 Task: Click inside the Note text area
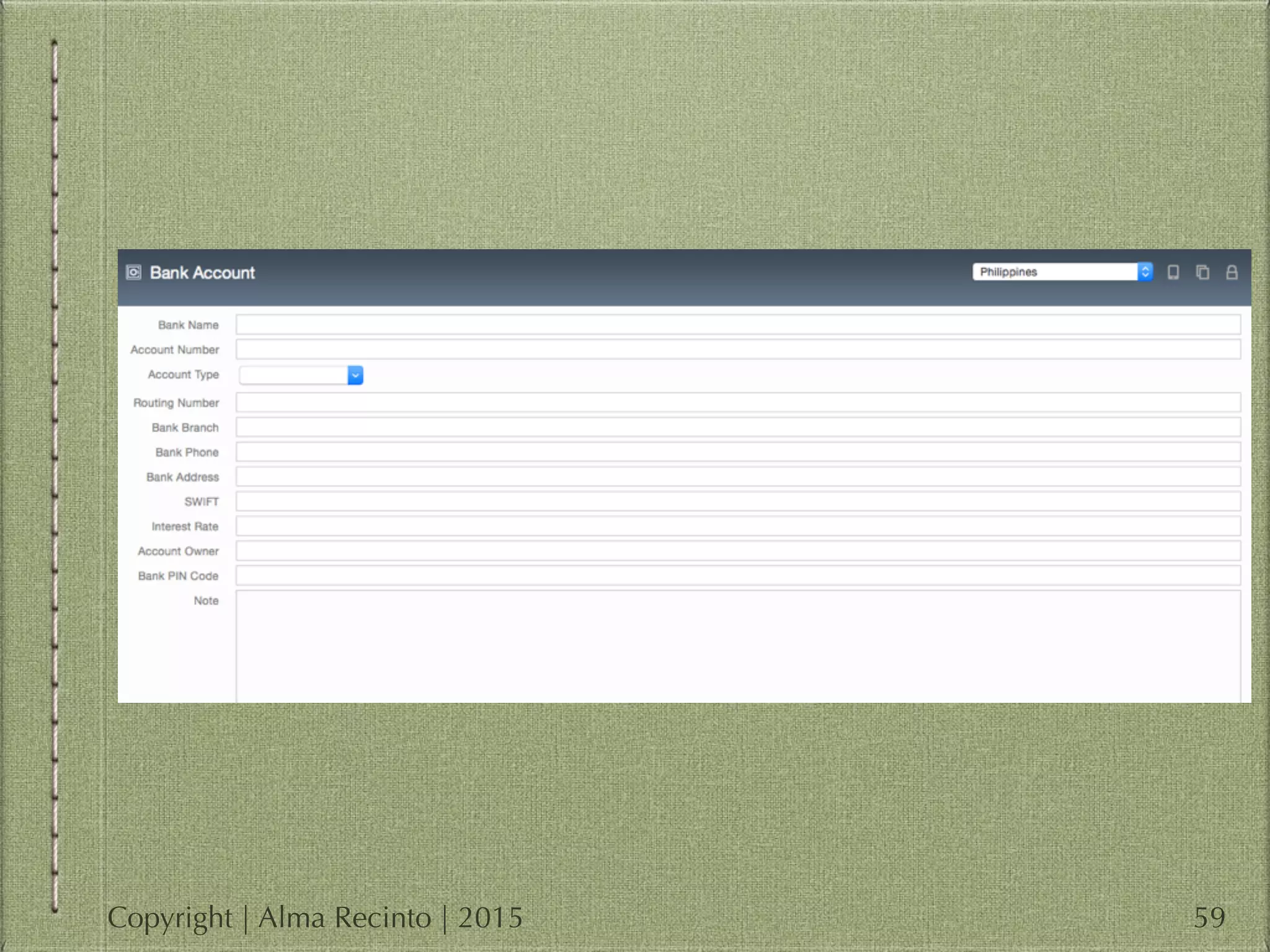738,645
